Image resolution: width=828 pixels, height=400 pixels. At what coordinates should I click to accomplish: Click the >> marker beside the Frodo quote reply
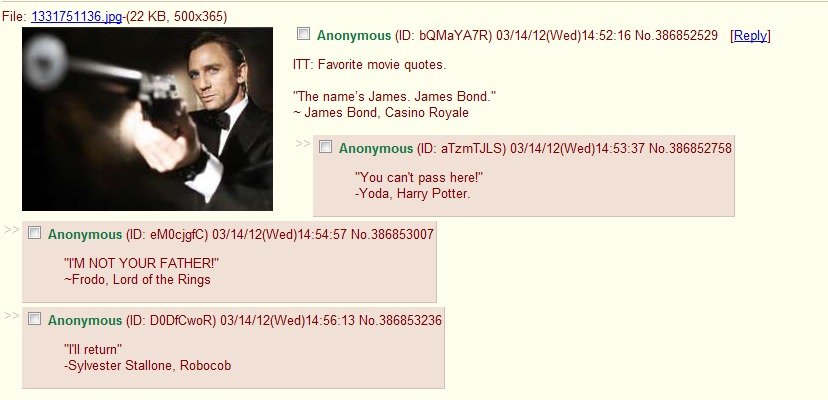point(12,229)
